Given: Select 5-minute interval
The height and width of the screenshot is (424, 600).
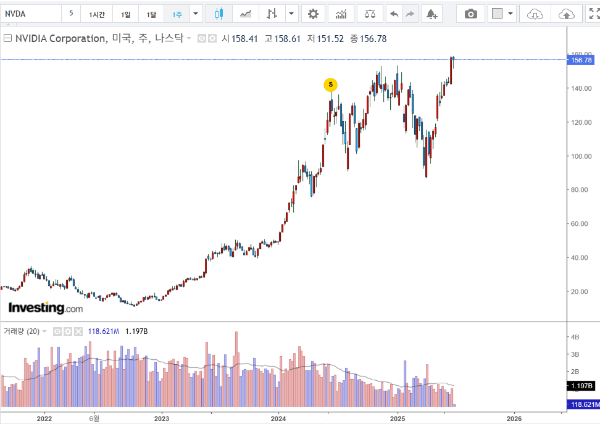Looking at the screenshot, I should pyautogui.click(x=71, y=14).
